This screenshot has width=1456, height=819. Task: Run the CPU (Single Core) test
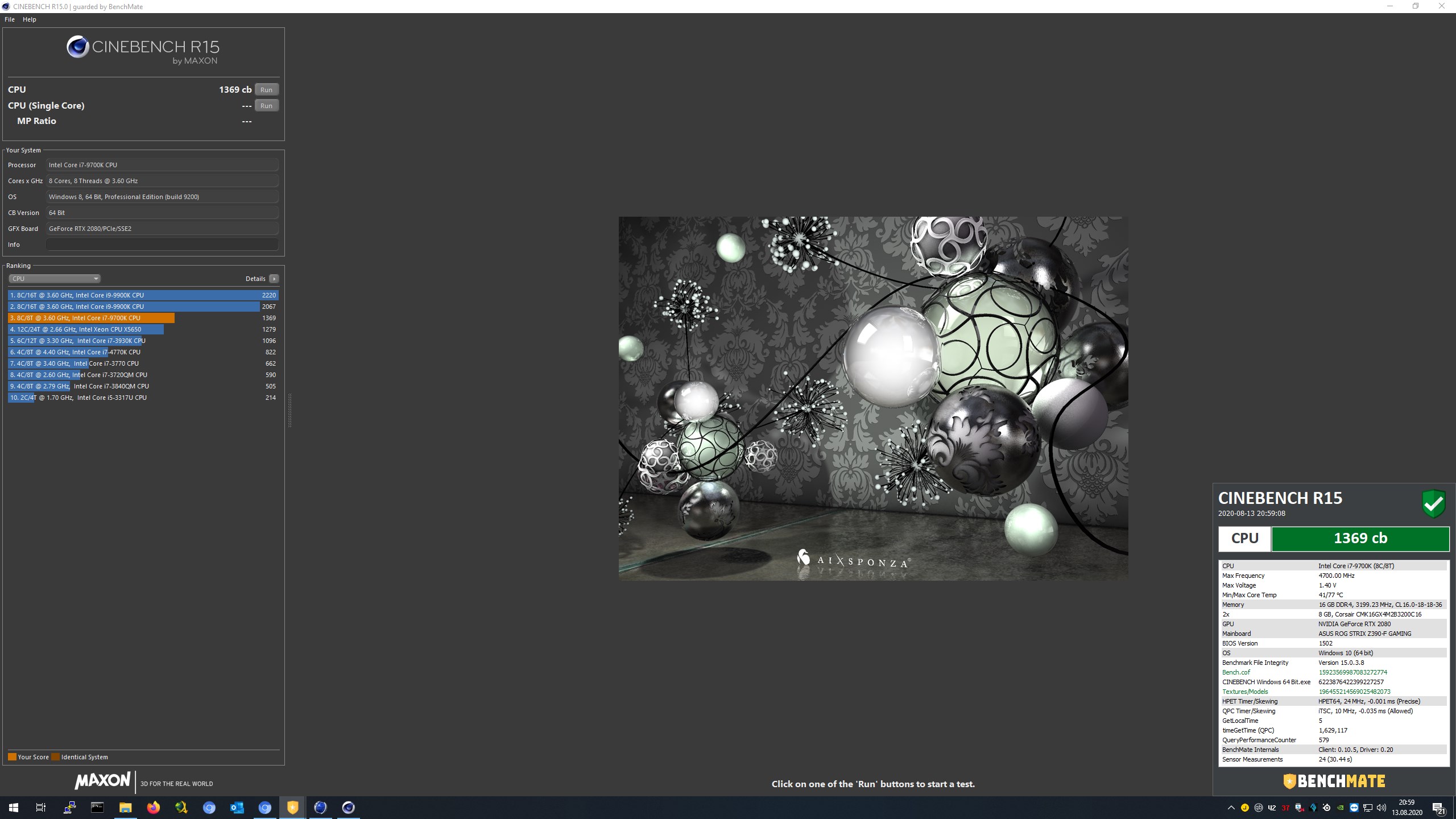click(x=266, y=106)
